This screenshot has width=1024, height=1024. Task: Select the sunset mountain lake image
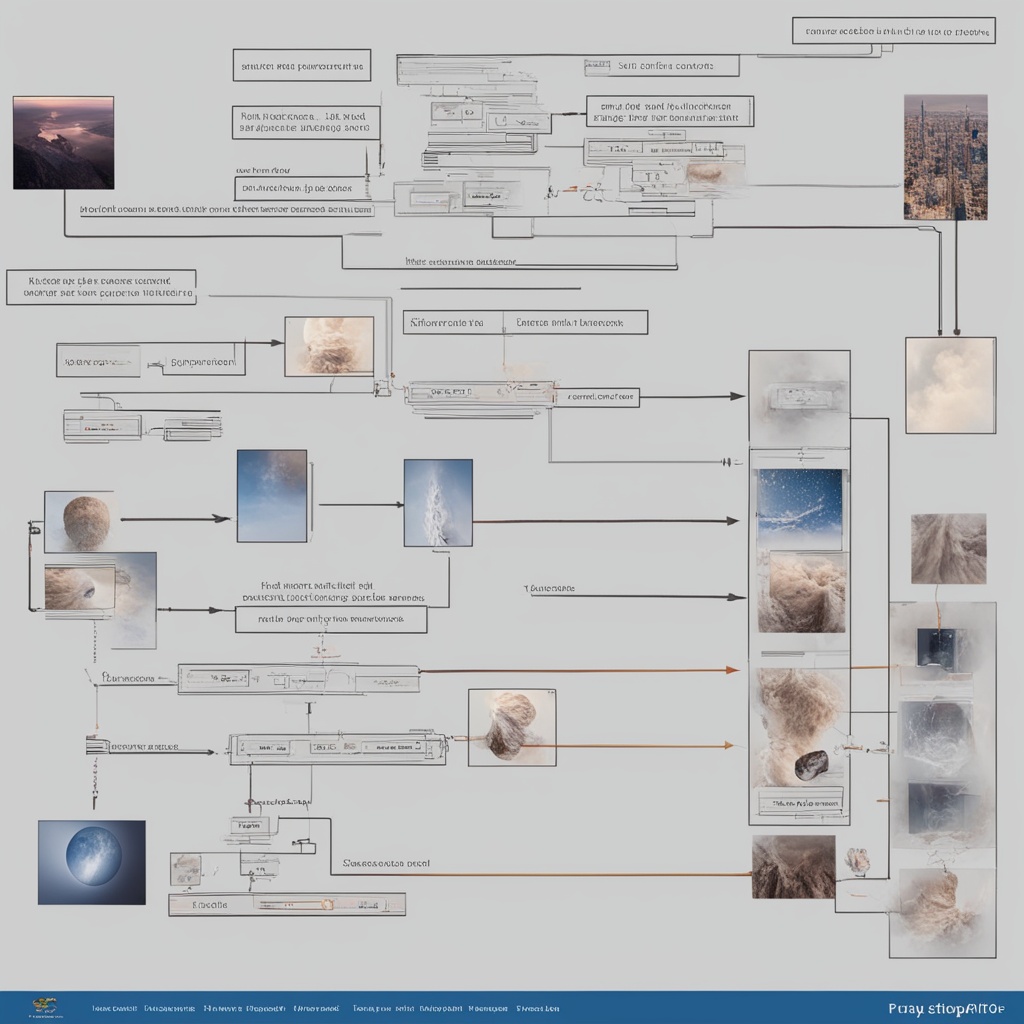pos(63,142)
